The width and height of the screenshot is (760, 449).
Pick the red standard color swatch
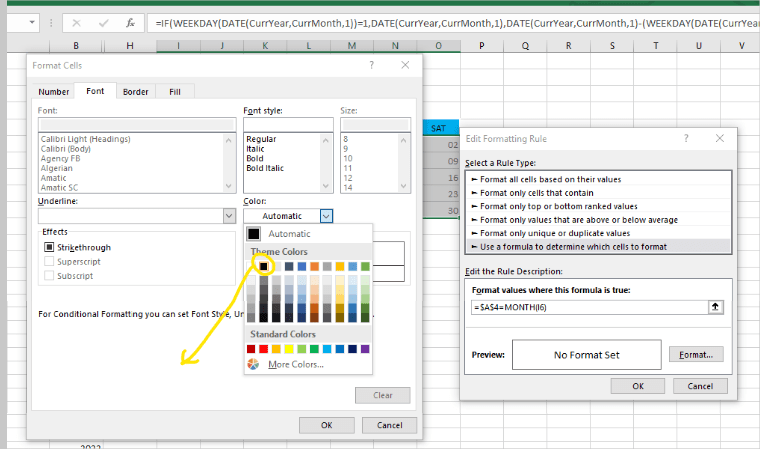(263, 349)
